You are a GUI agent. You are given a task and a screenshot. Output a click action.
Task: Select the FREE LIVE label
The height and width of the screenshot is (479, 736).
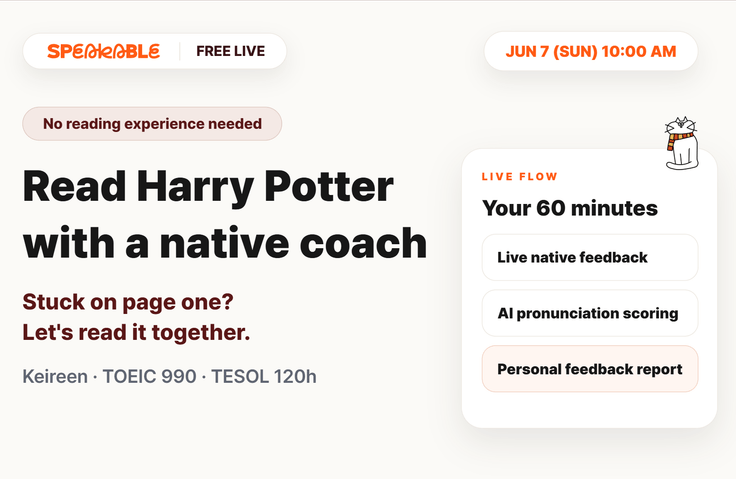(x=230, y=51)
